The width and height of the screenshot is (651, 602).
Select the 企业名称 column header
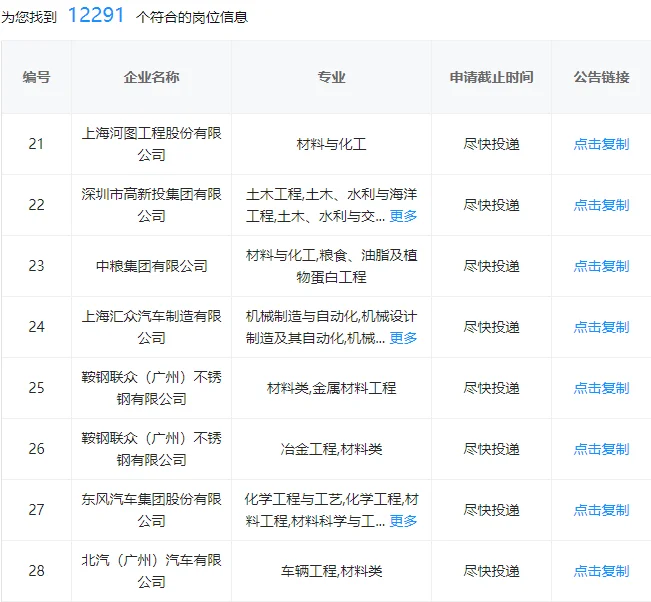coord(151,77)
